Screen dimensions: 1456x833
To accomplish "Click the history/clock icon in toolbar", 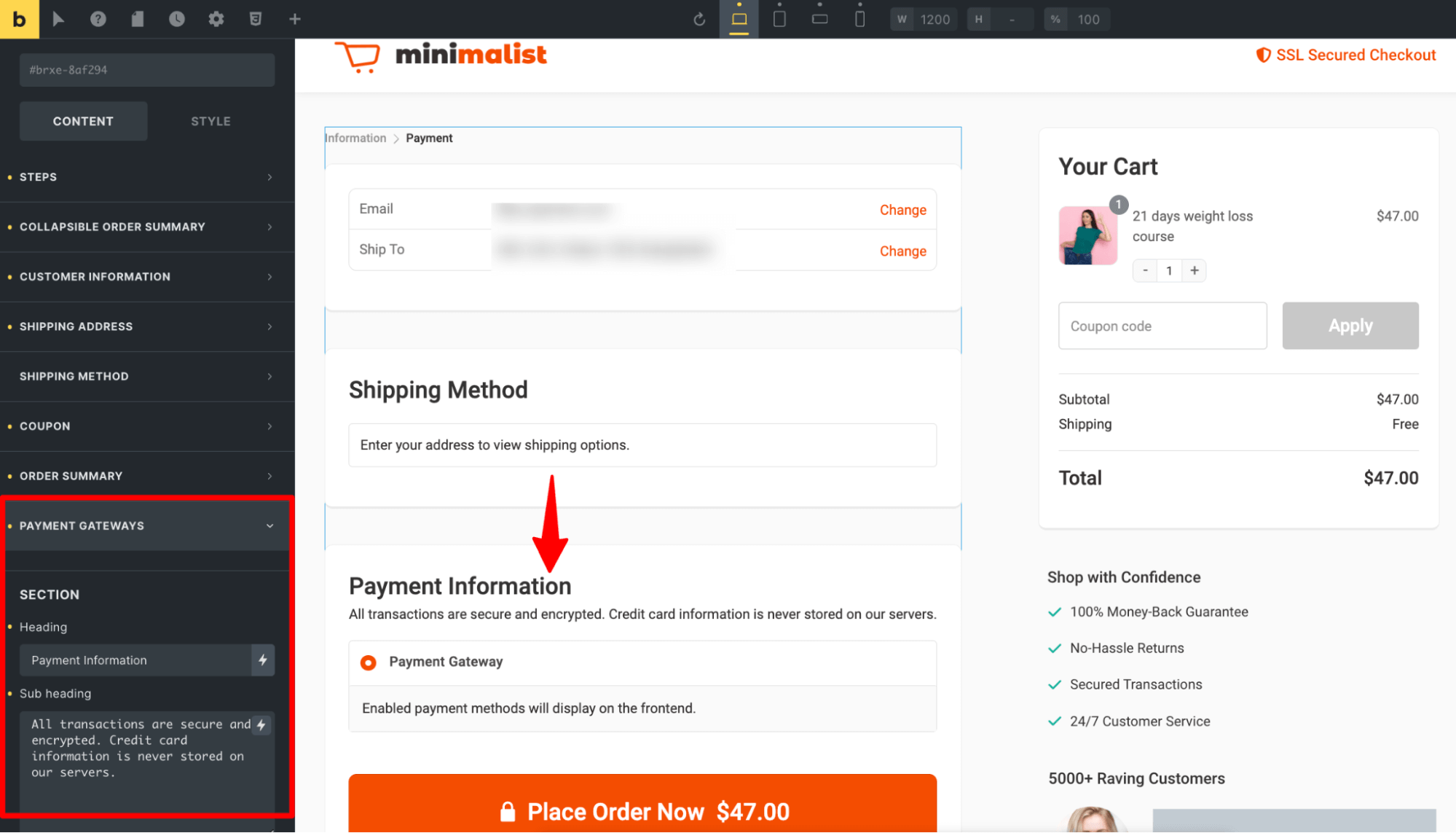I will (x=177, y=18).
